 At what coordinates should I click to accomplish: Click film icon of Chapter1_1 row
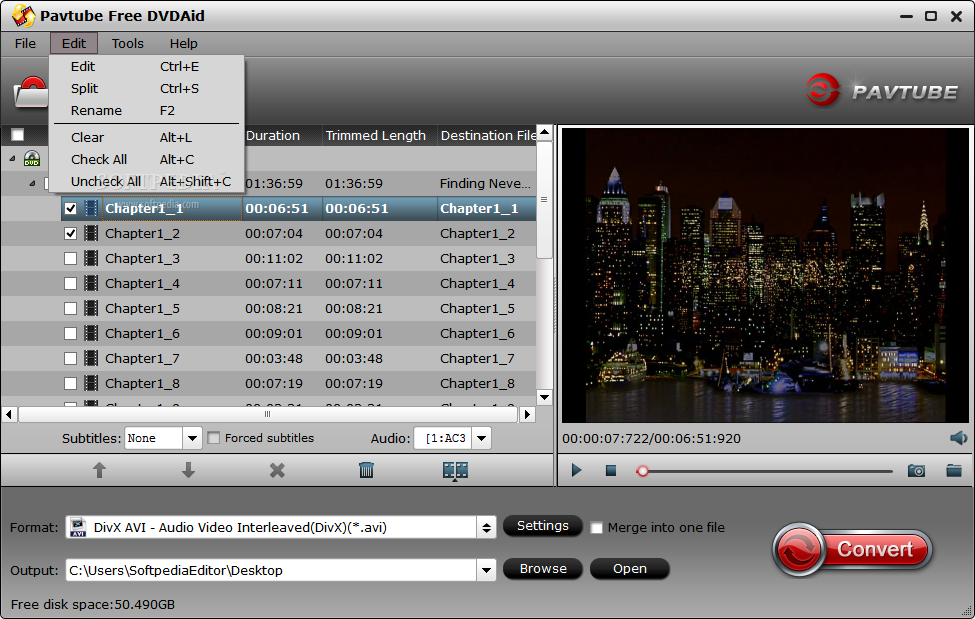pos(91,208)
